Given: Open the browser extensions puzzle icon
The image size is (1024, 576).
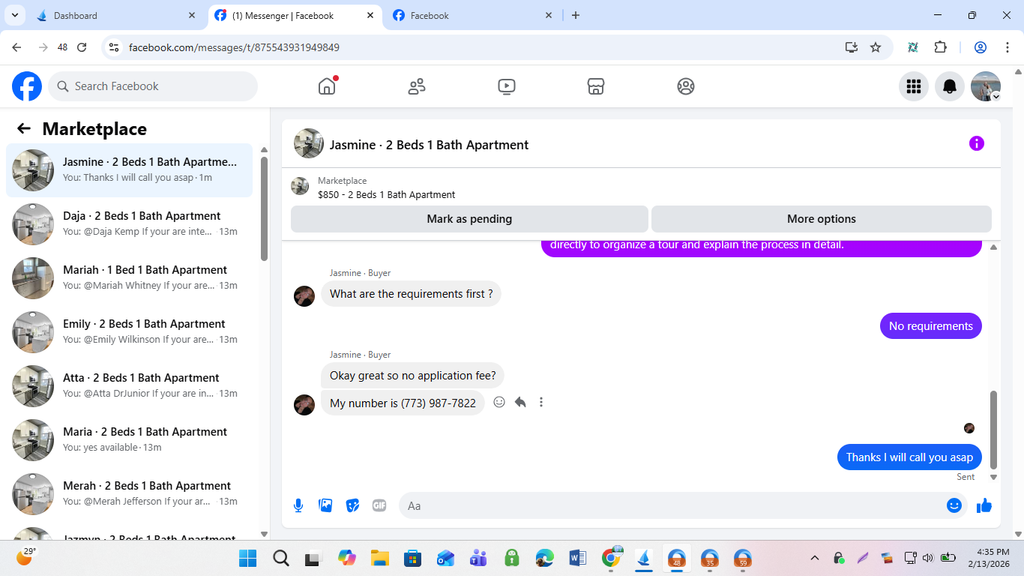Looking at the screenshot, I should click(x=940, y=47).
